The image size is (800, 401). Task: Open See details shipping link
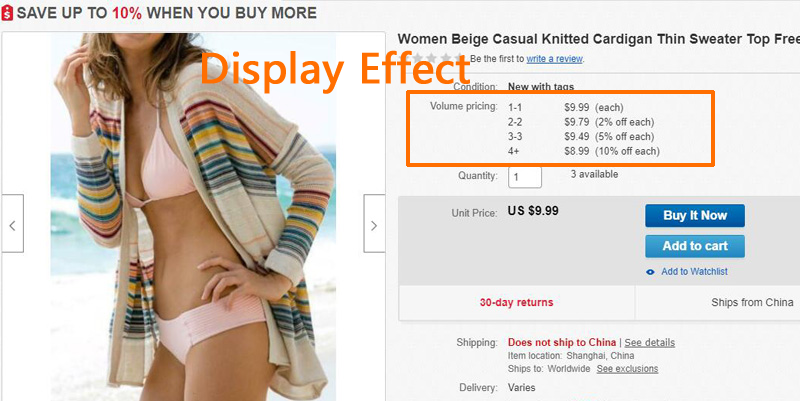click(x=649, y=342)
